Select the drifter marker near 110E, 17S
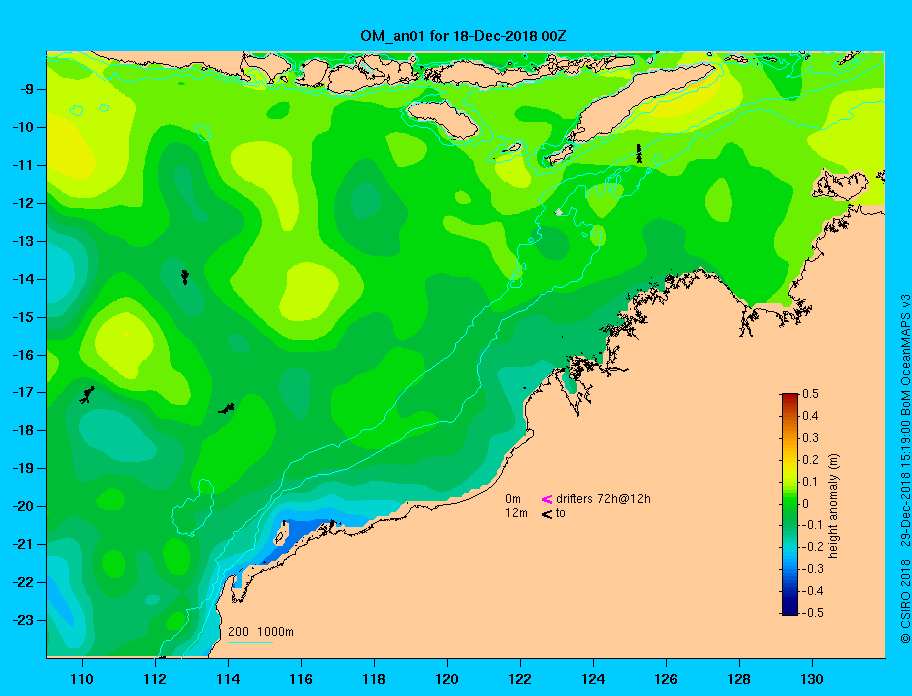The width and height of the screenshot is (912, 696). coord(87,395)
